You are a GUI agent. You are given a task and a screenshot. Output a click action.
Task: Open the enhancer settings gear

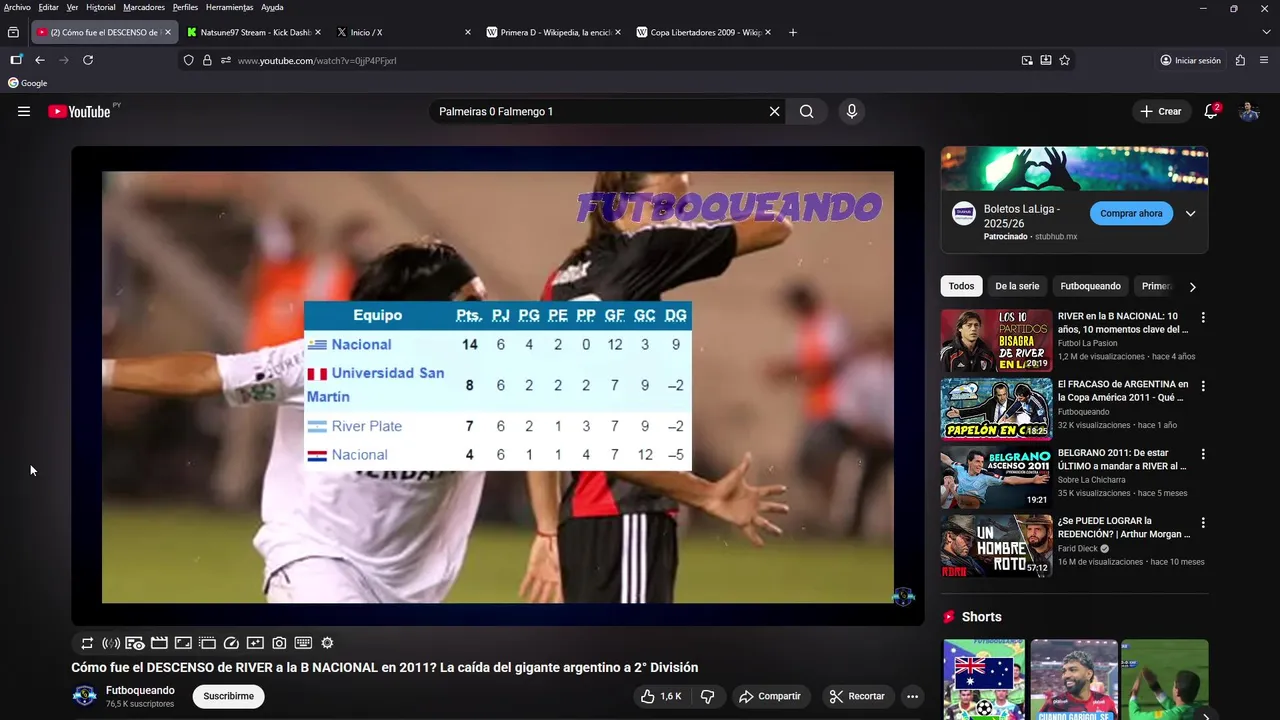click(x=327, y=643)
